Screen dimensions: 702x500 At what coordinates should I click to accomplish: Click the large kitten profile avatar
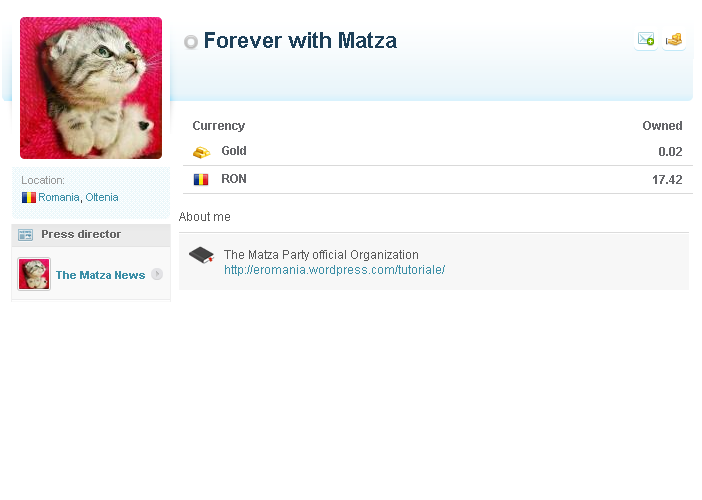(x=91, y=88)
